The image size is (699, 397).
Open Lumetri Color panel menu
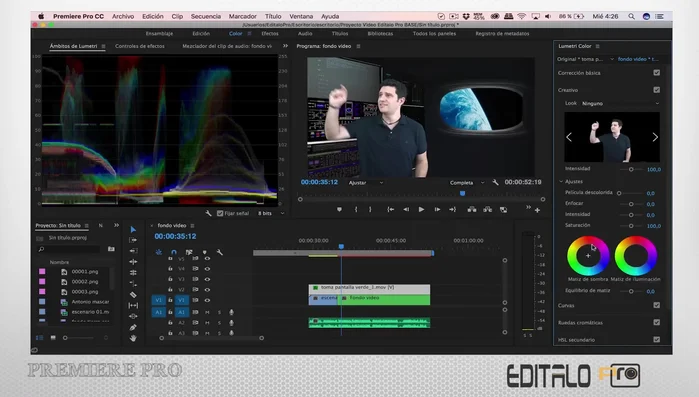point(597,46)
